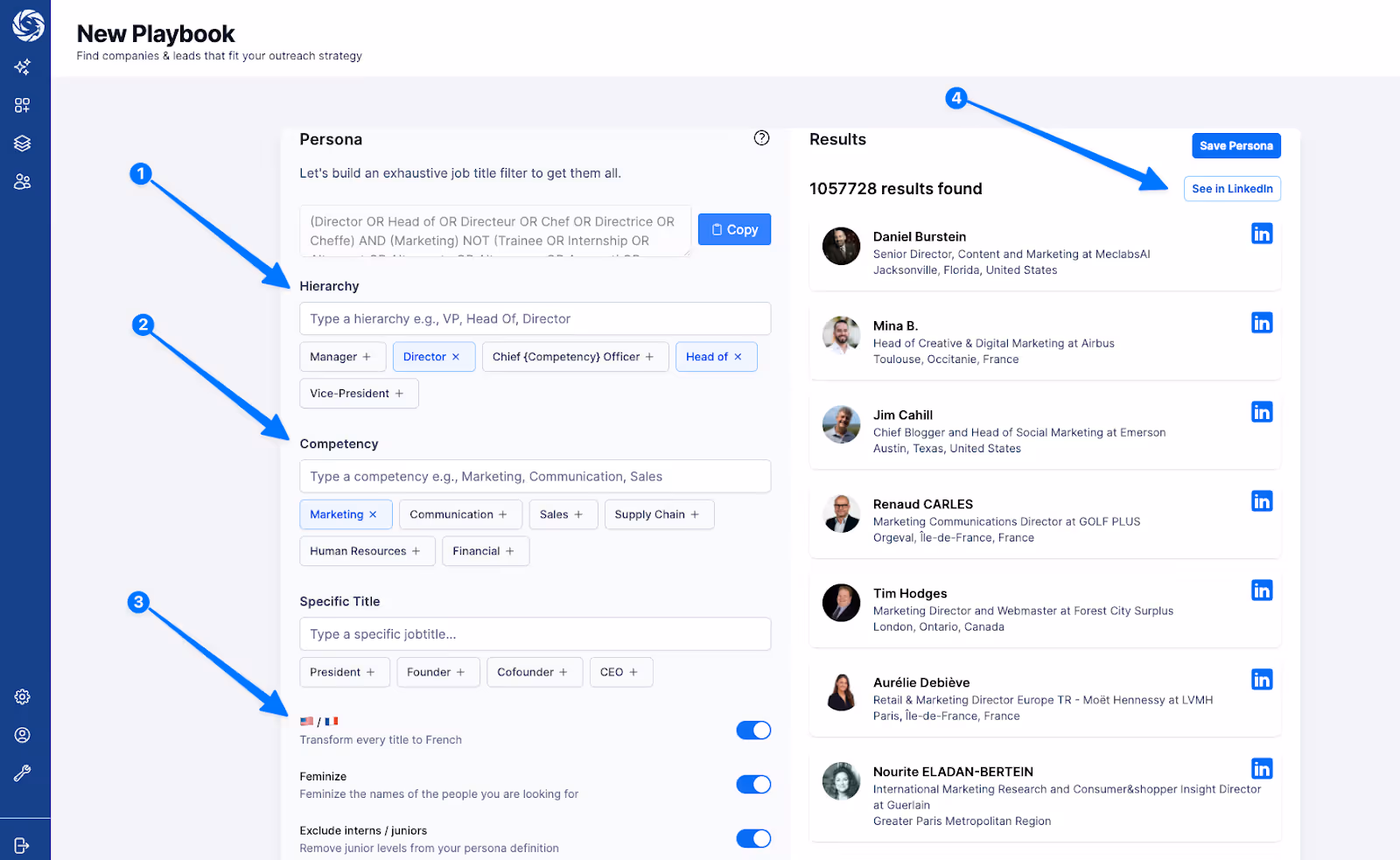Viewport: 1400px width, 860px height.
Task: Click Aurélie Debiève's profile photo
Action: click(x=841, y=692)
